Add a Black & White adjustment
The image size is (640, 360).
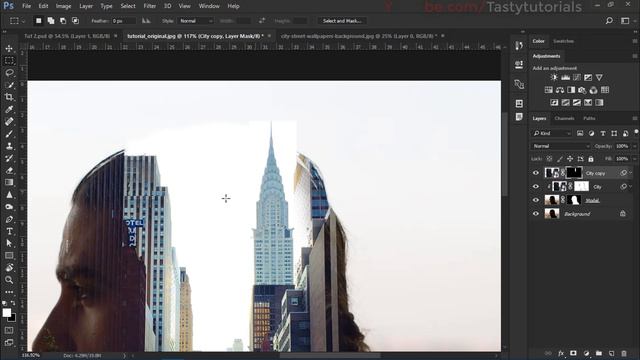[571, 90]
